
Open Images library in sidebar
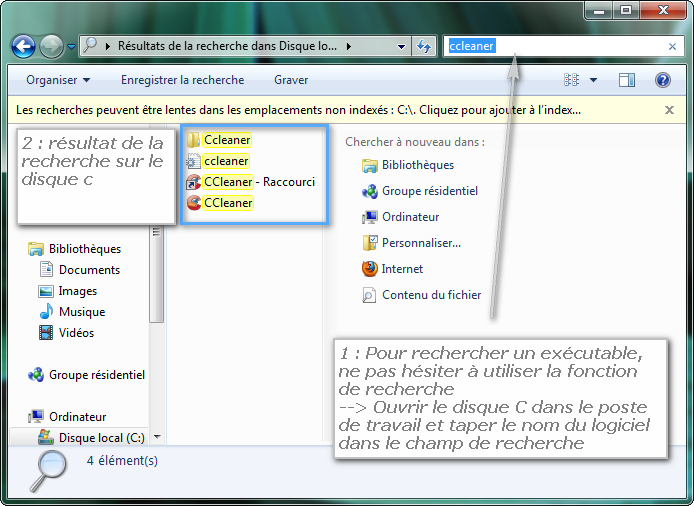coord(68,291)
